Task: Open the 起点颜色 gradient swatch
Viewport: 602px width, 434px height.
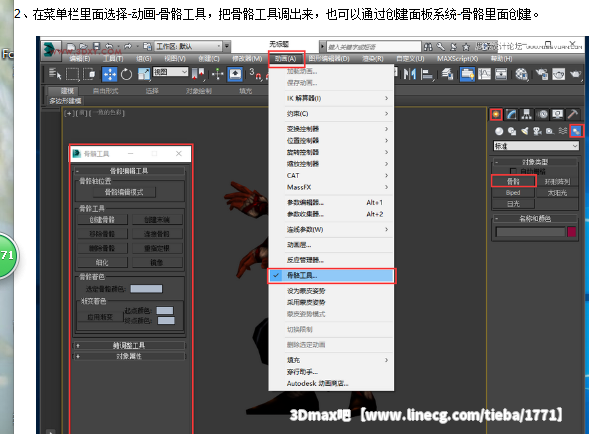Action: click(165, 310)
